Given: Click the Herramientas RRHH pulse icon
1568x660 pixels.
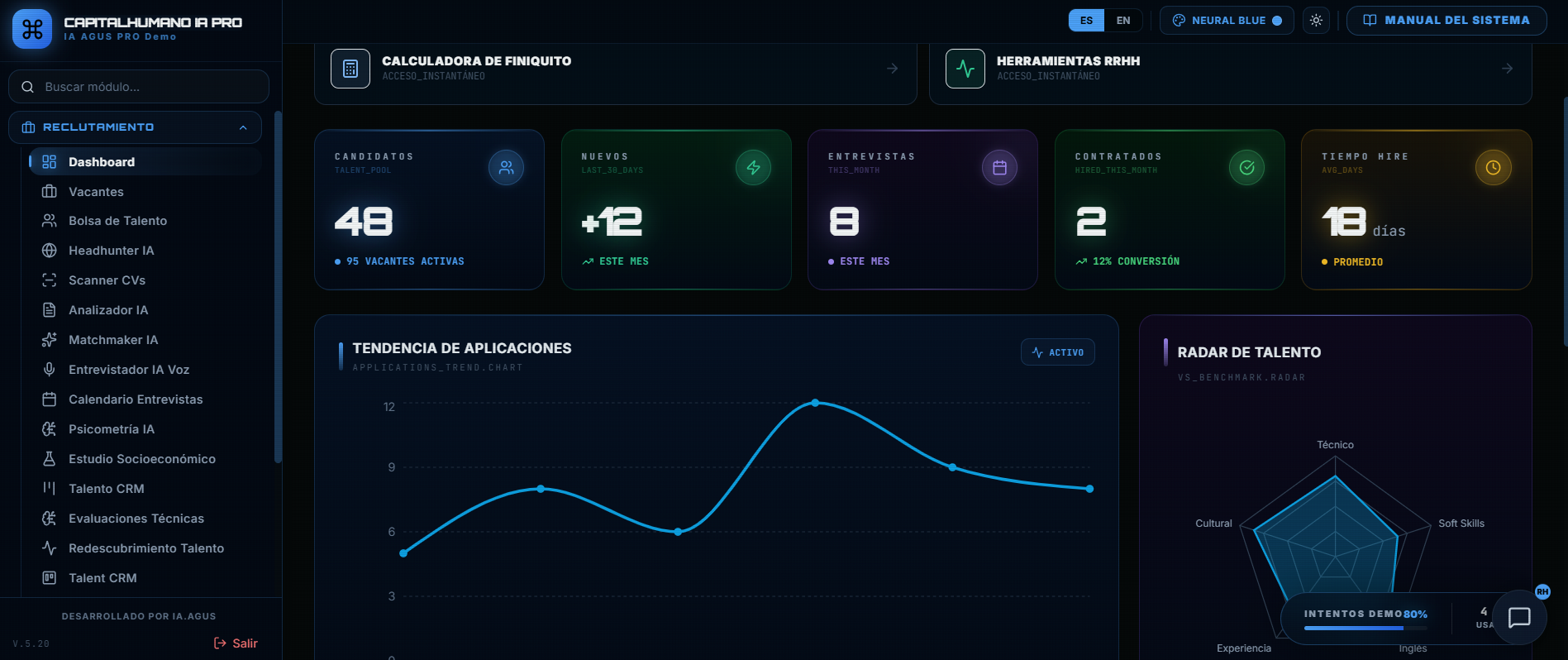Looking at the screenshot, I should [965, 69].
